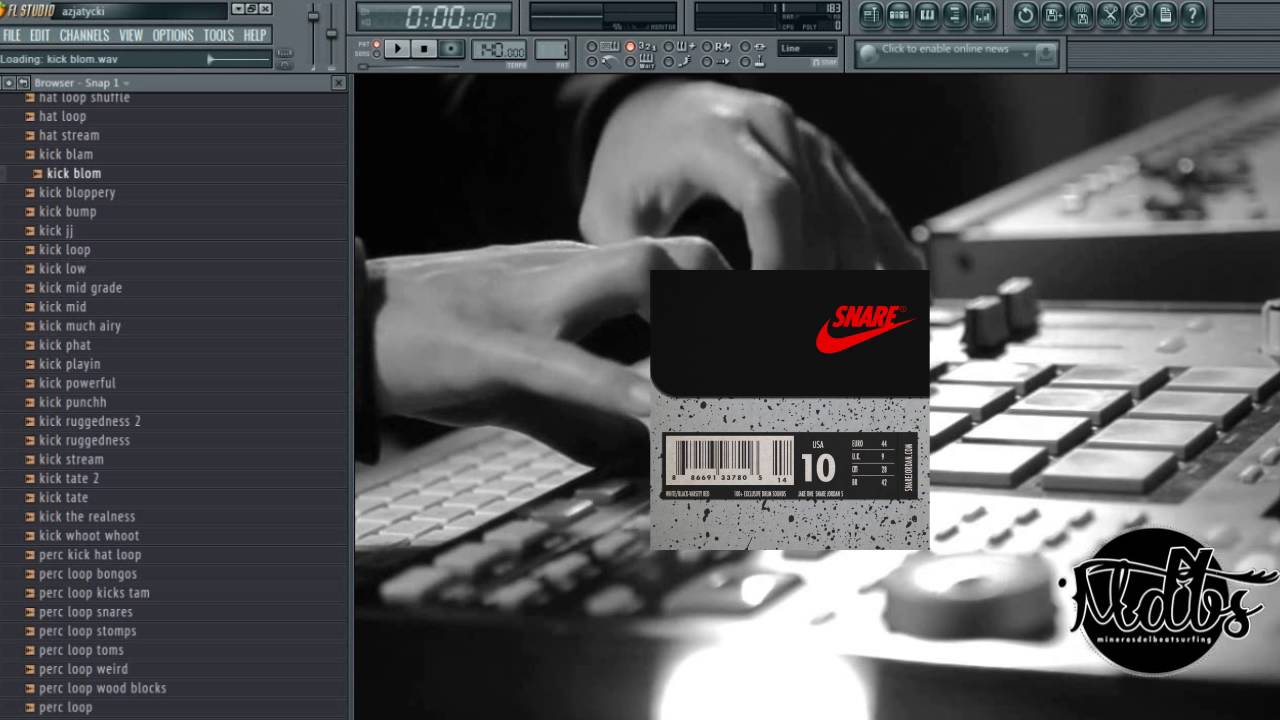Open the HELP menu

pyautogui.click(x=255, y=35)
